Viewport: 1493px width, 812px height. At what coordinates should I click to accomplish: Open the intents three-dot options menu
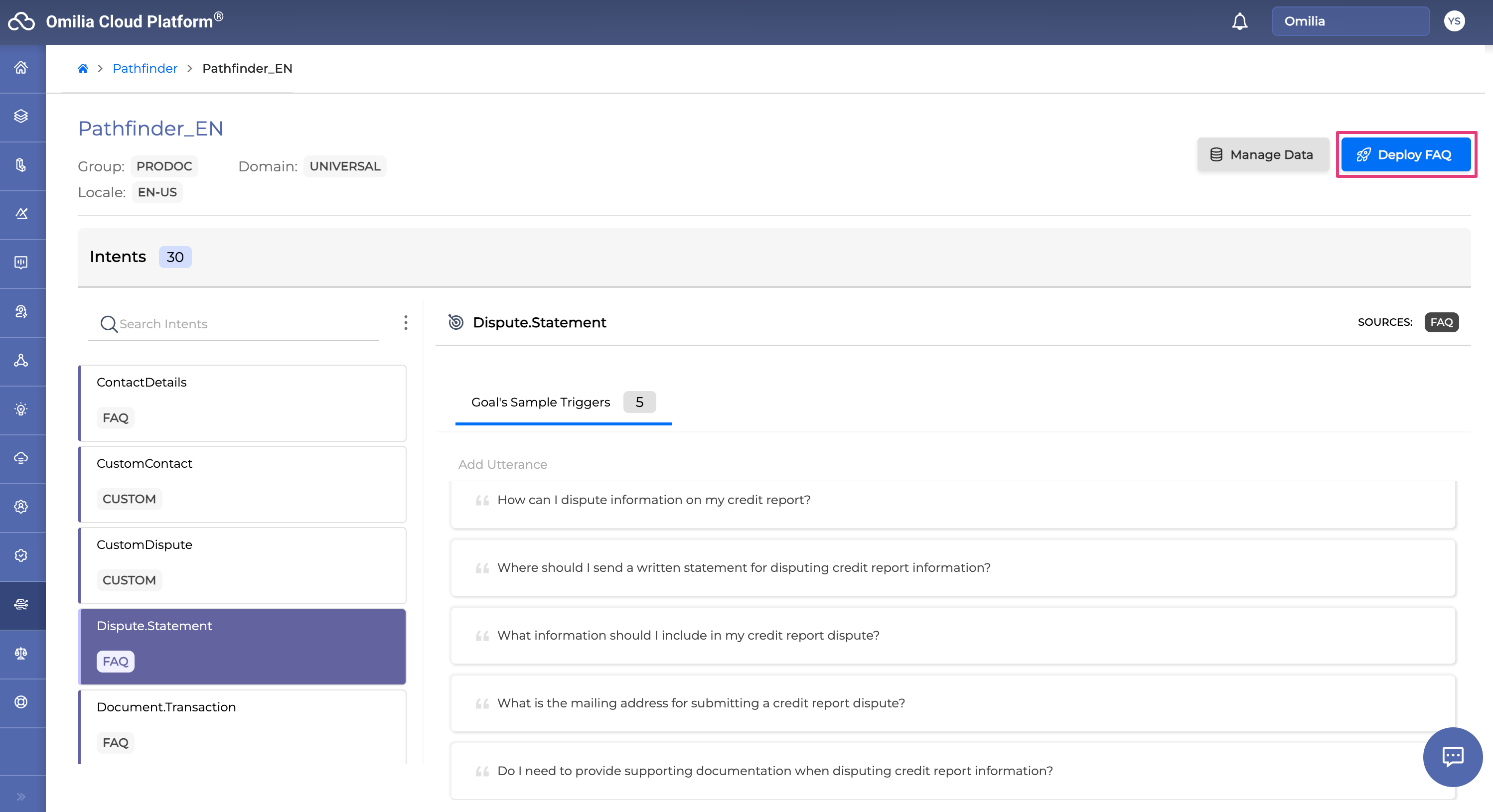[x=406, y=323]
